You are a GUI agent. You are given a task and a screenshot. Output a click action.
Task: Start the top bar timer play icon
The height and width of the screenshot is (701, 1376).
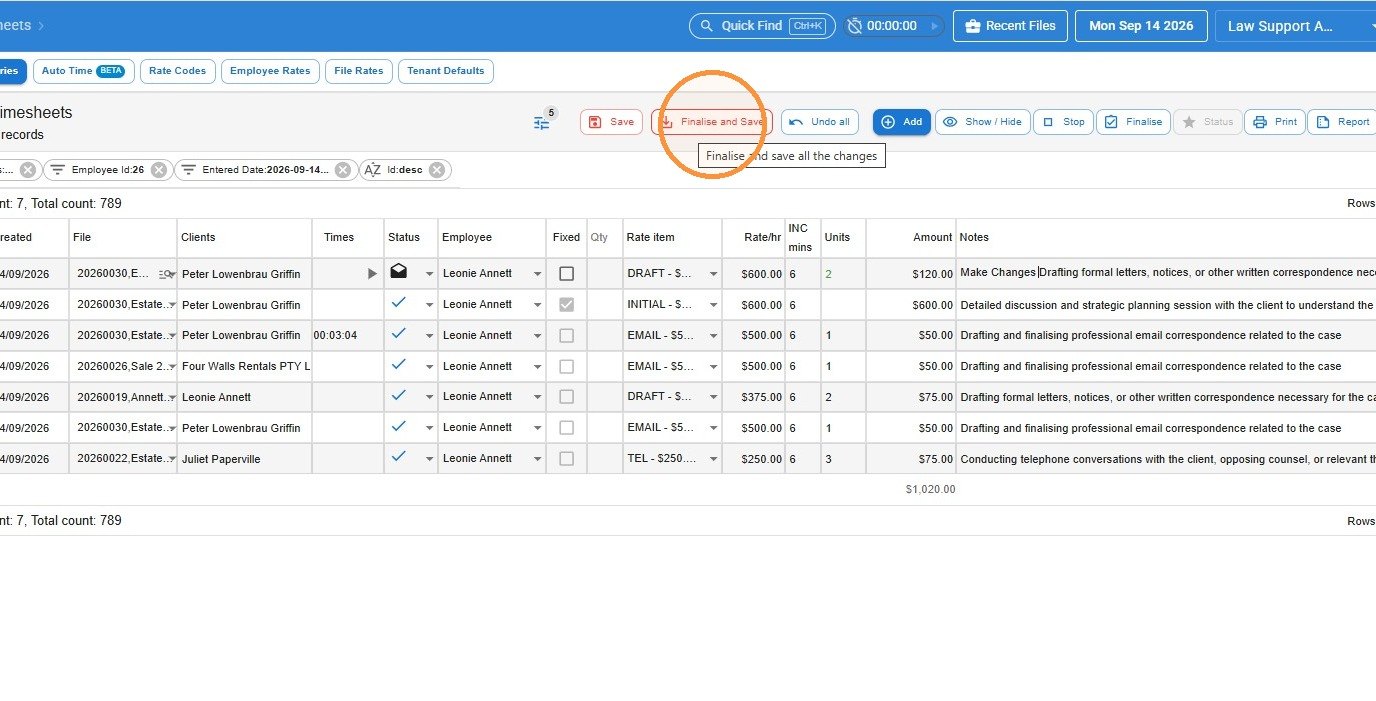pos(935,26)
